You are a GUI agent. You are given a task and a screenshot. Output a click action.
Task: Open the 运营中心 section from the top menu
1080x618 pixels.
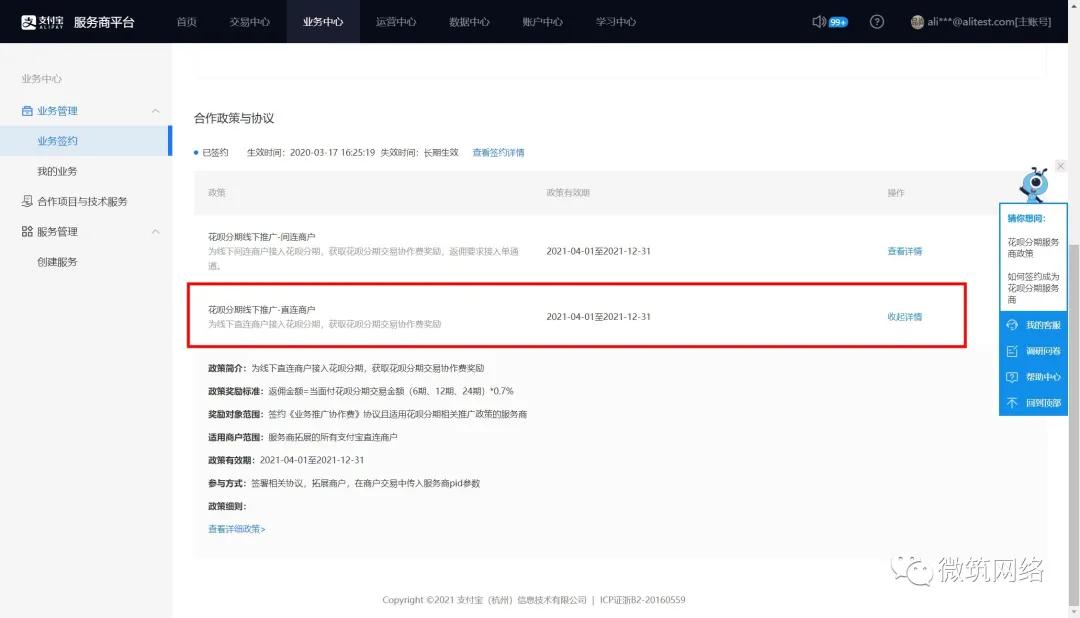[x=396, y=21]
